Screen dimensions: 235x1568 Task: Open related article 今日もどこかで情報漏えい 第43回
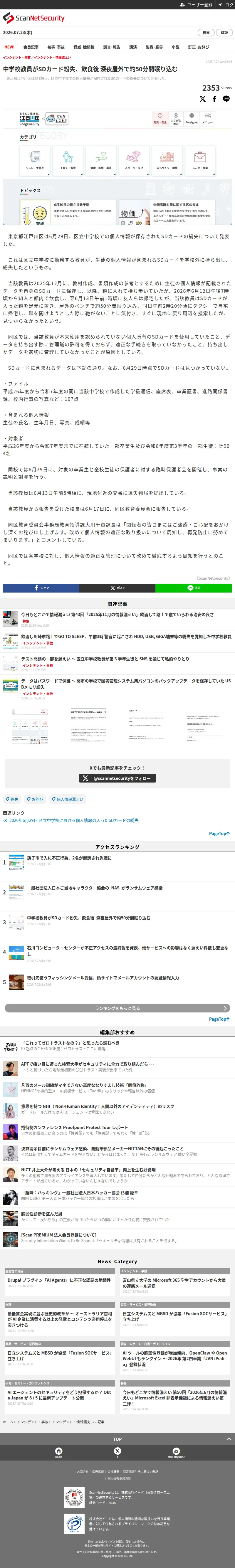117,614
